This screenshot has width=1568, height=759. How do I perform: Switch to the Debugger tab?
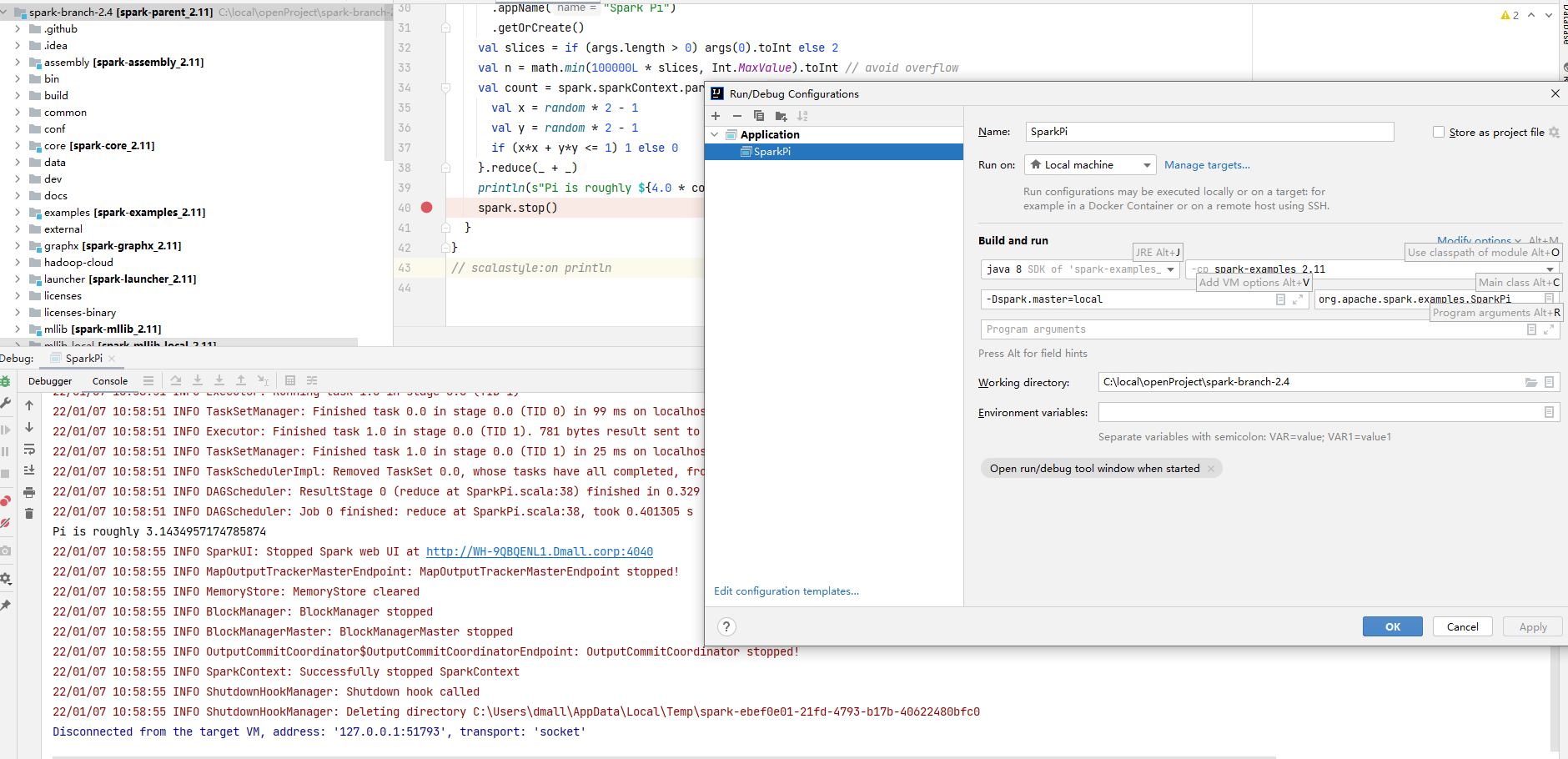(50, 380)
